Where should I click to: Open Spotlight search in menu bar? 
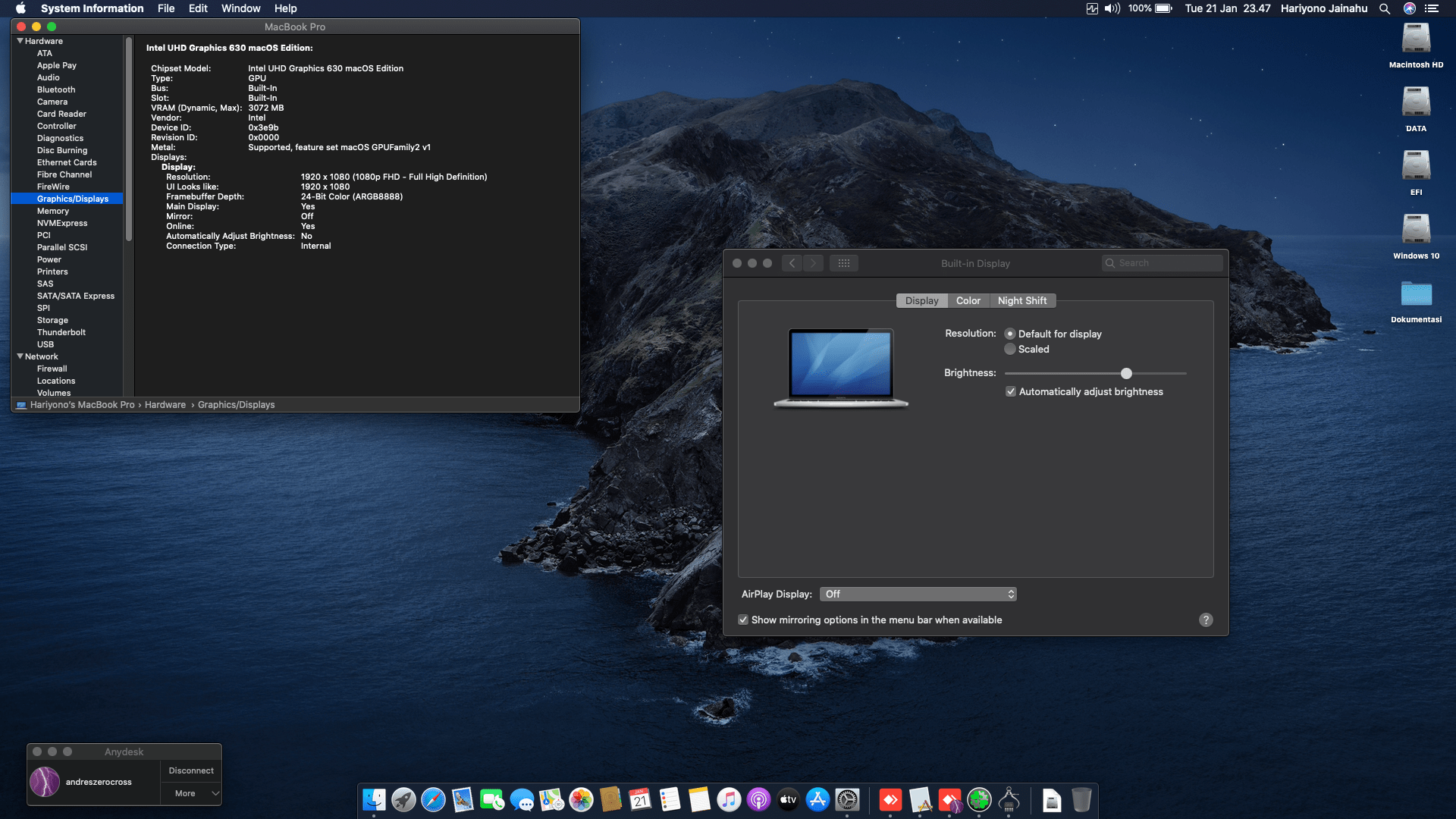coord(1385,8)
